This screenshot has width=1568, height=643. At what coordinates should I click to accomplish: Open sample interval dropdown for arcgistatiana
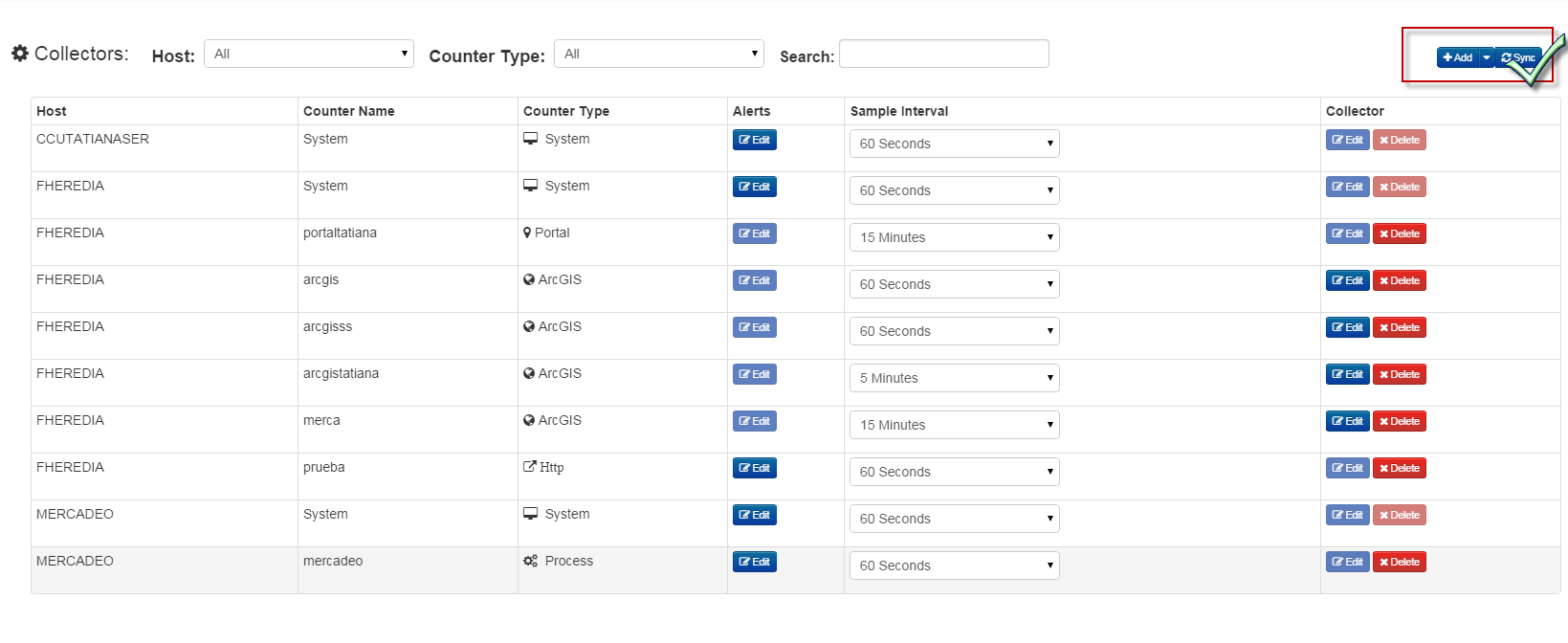954,378
